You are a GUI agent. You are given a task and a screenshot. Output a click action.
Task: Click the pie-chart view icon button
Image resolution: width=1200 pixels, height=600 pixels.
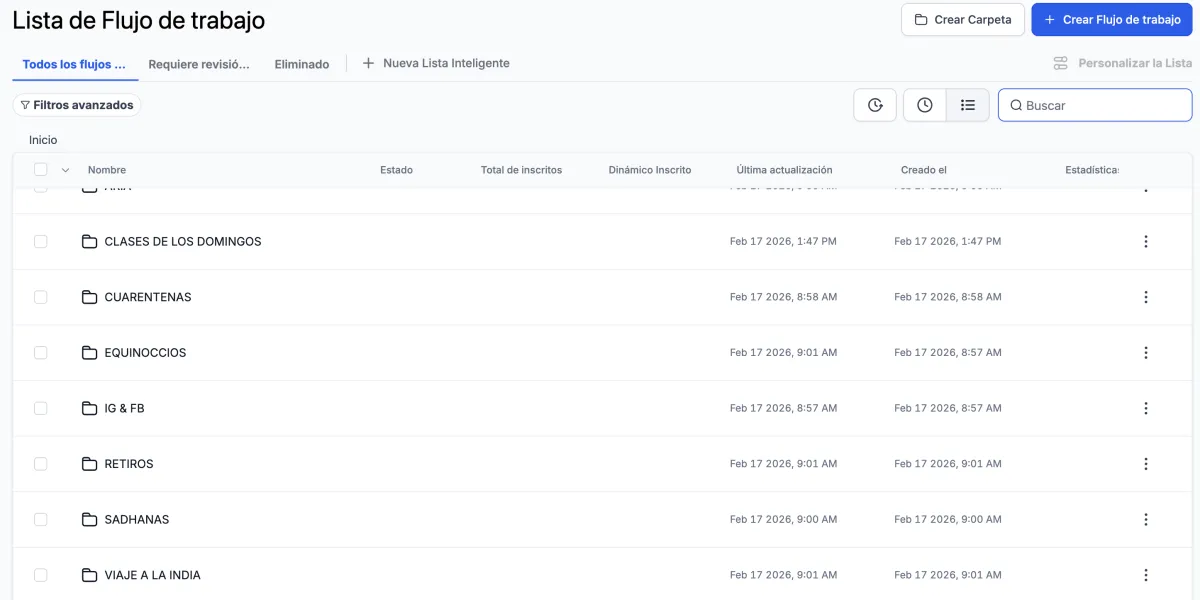tap(875, 105)
